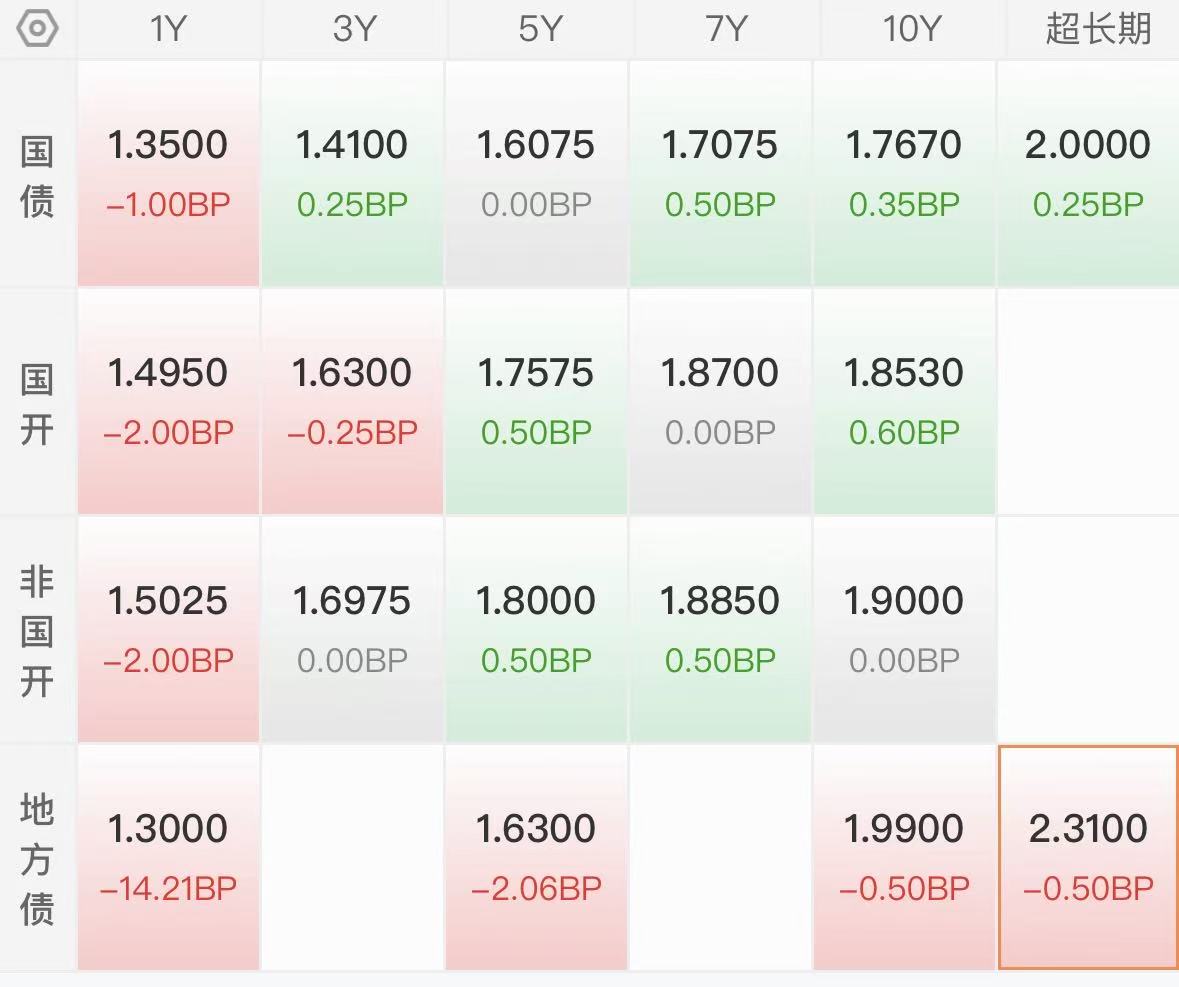Screen dimensions: 1179x987
Task: Click the 国开 5Y yield 1.7575
Action: tap(537, 373)
